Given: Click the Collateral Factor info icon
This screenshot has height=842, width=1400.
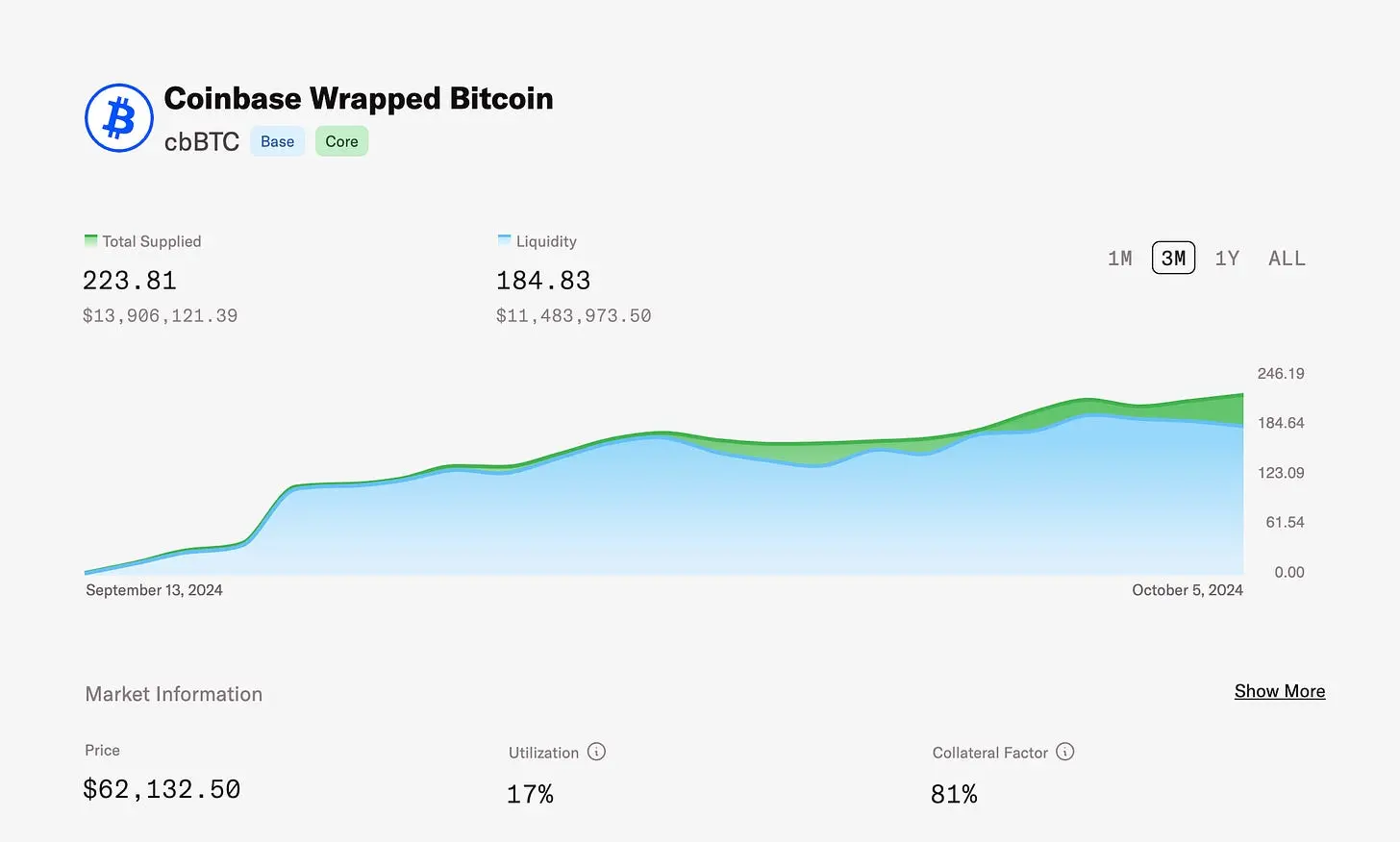Looking at the screenshot, I should [1064, 752].
